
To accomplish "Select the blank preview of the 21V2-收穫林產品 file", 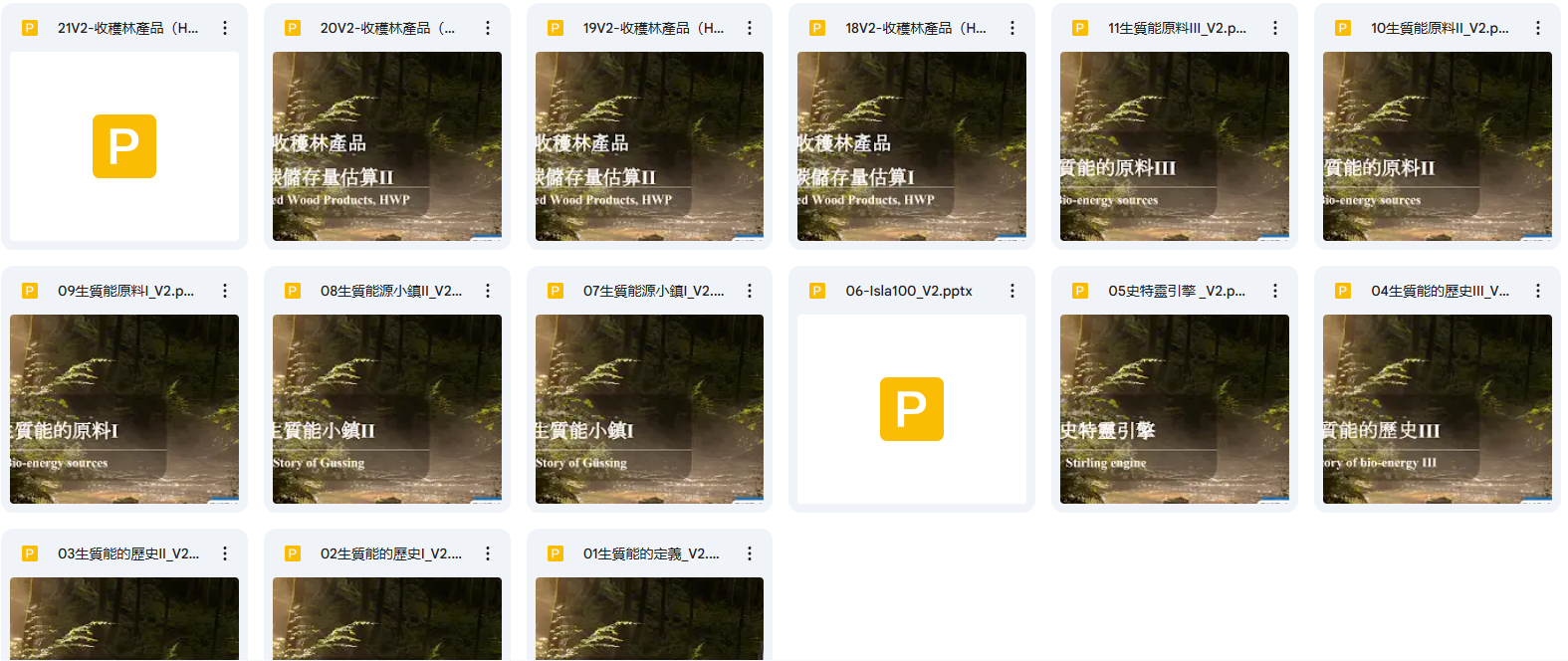I will (124, 146).
